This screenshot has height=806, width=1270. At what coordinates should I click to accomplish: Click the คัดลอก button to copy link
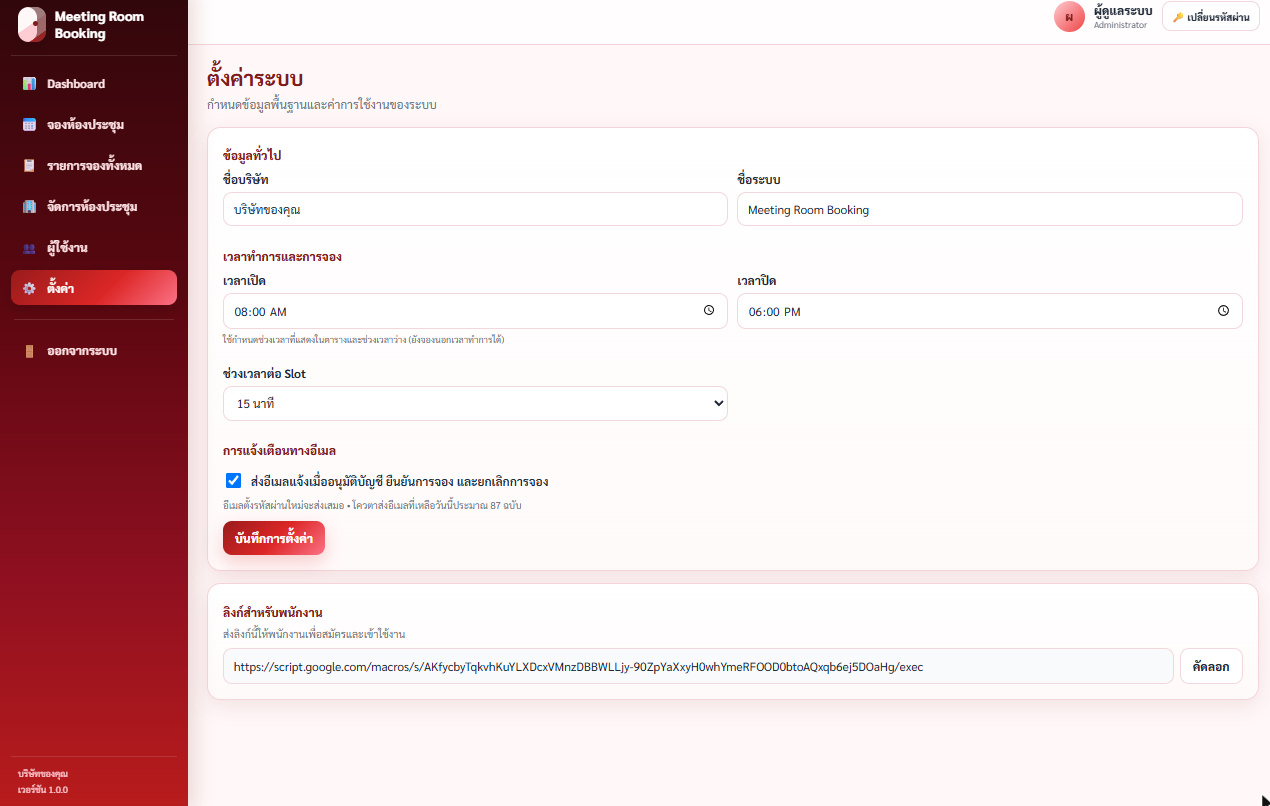click(x=1212, y=666)
